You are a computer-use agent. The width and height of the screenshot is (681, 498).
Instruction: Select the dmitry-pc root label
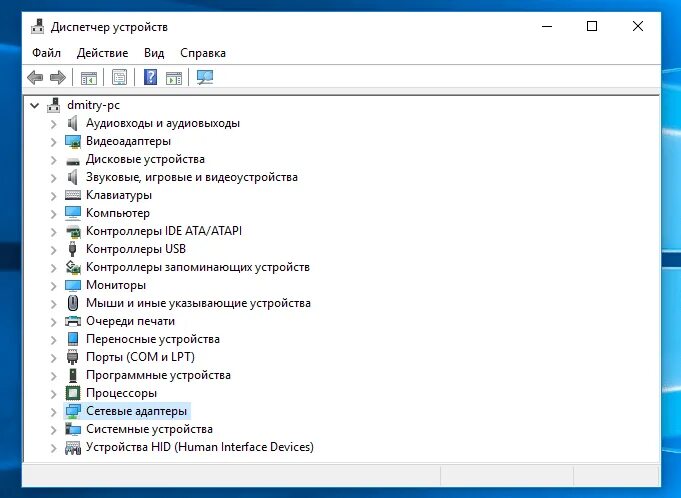(93, 105)
